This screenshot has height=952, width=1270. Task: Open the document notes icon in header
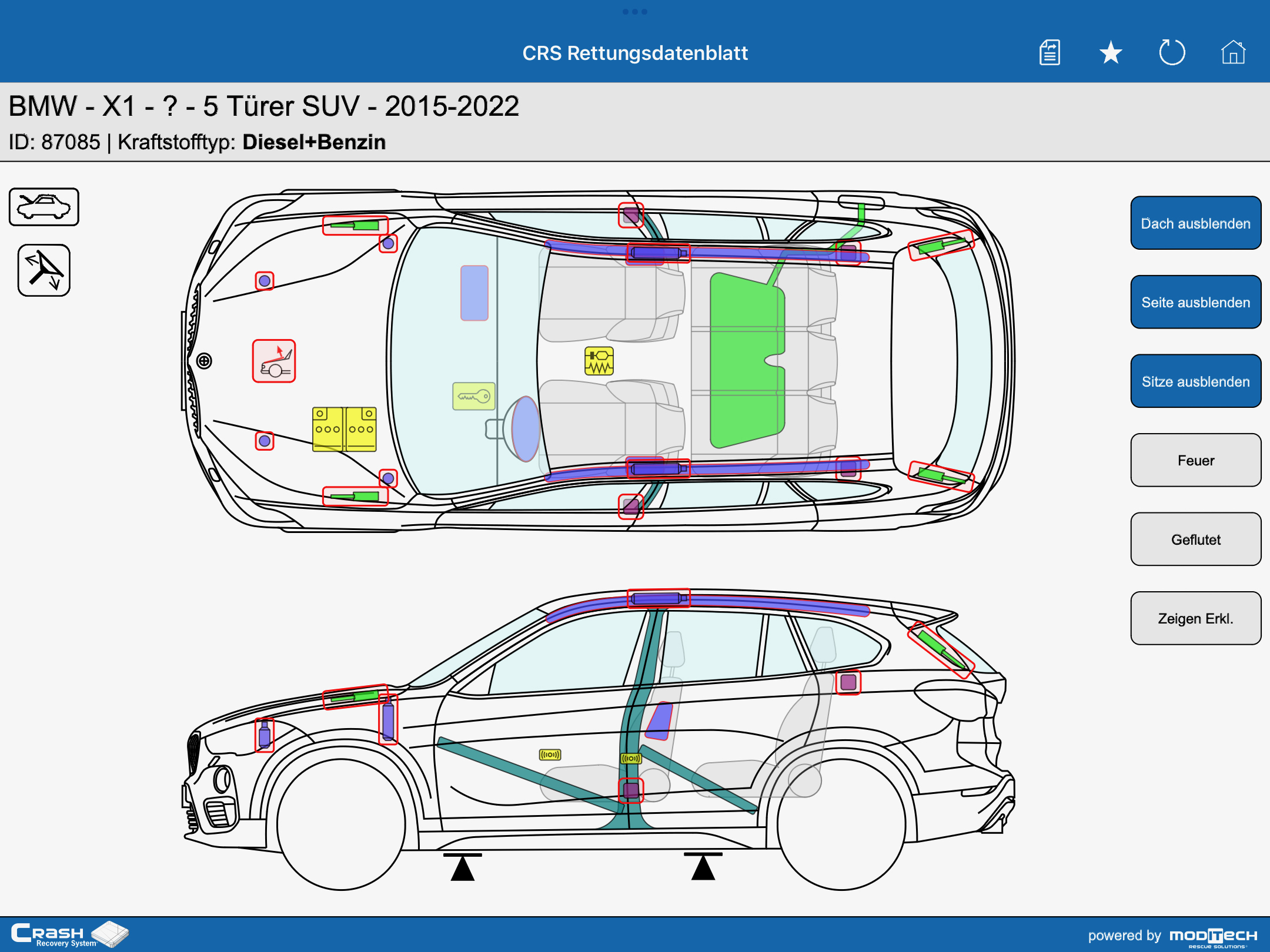pos(1050,53)
